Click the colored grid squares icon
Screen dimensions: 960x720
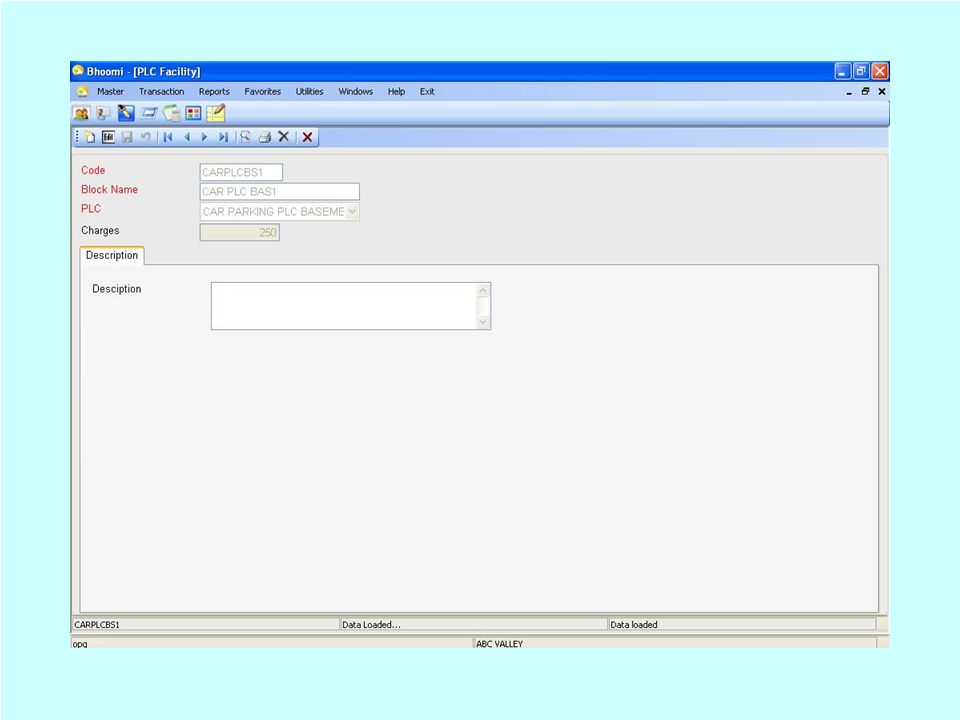[x=193, y=113]
